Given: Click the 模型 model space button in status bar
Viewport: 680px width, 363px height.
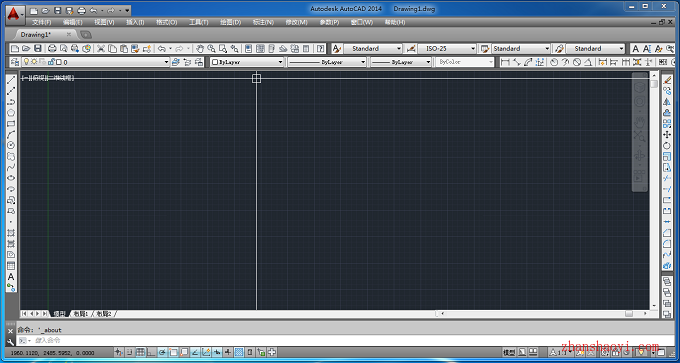Looking at the screenshot, I should click(509, 352).
